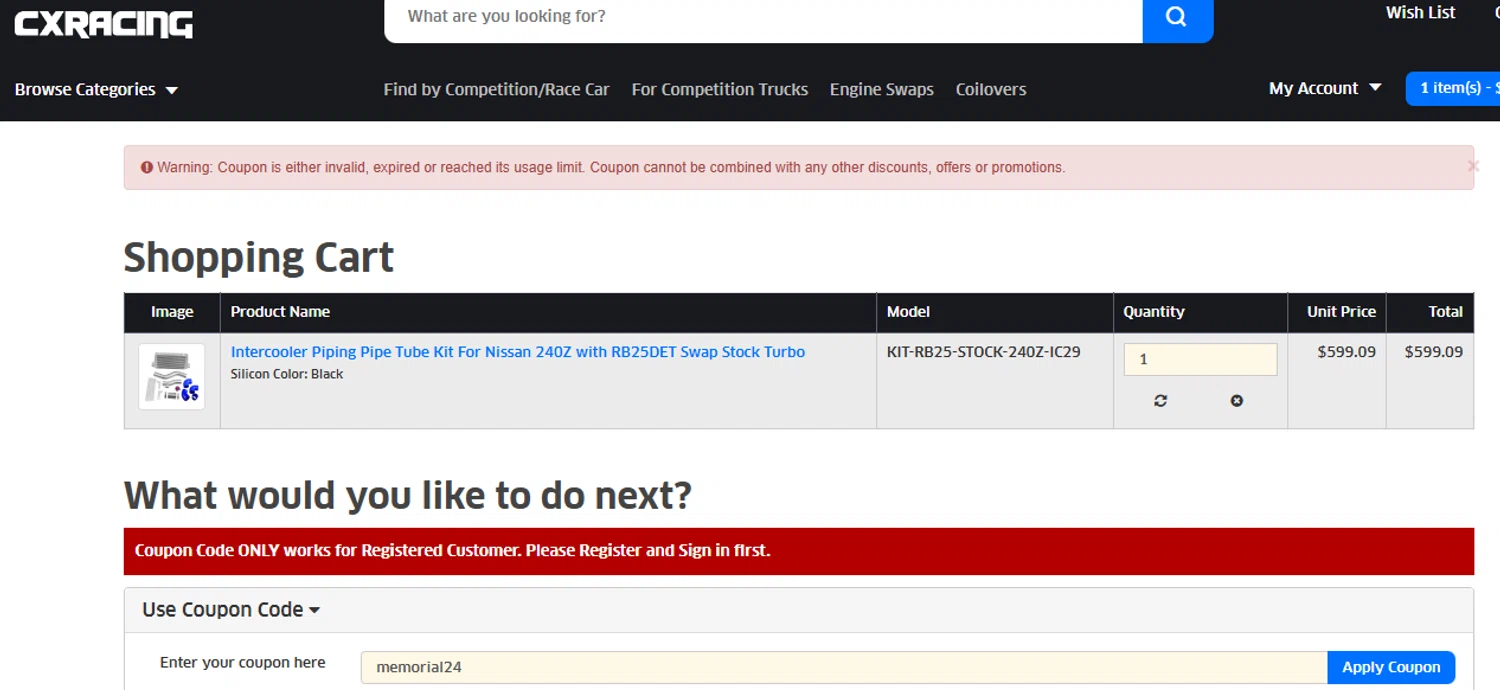
Task: Click the Silicon Color: Black text
Action: coord(287,374)
